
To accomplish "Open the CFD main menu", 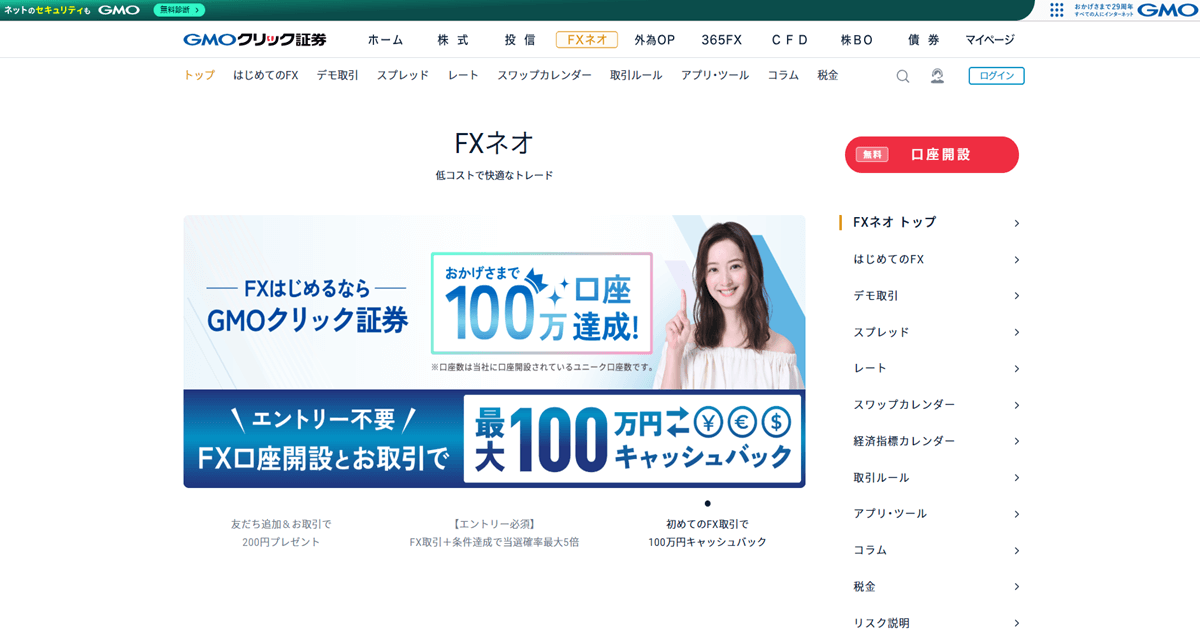I will 789,40.
